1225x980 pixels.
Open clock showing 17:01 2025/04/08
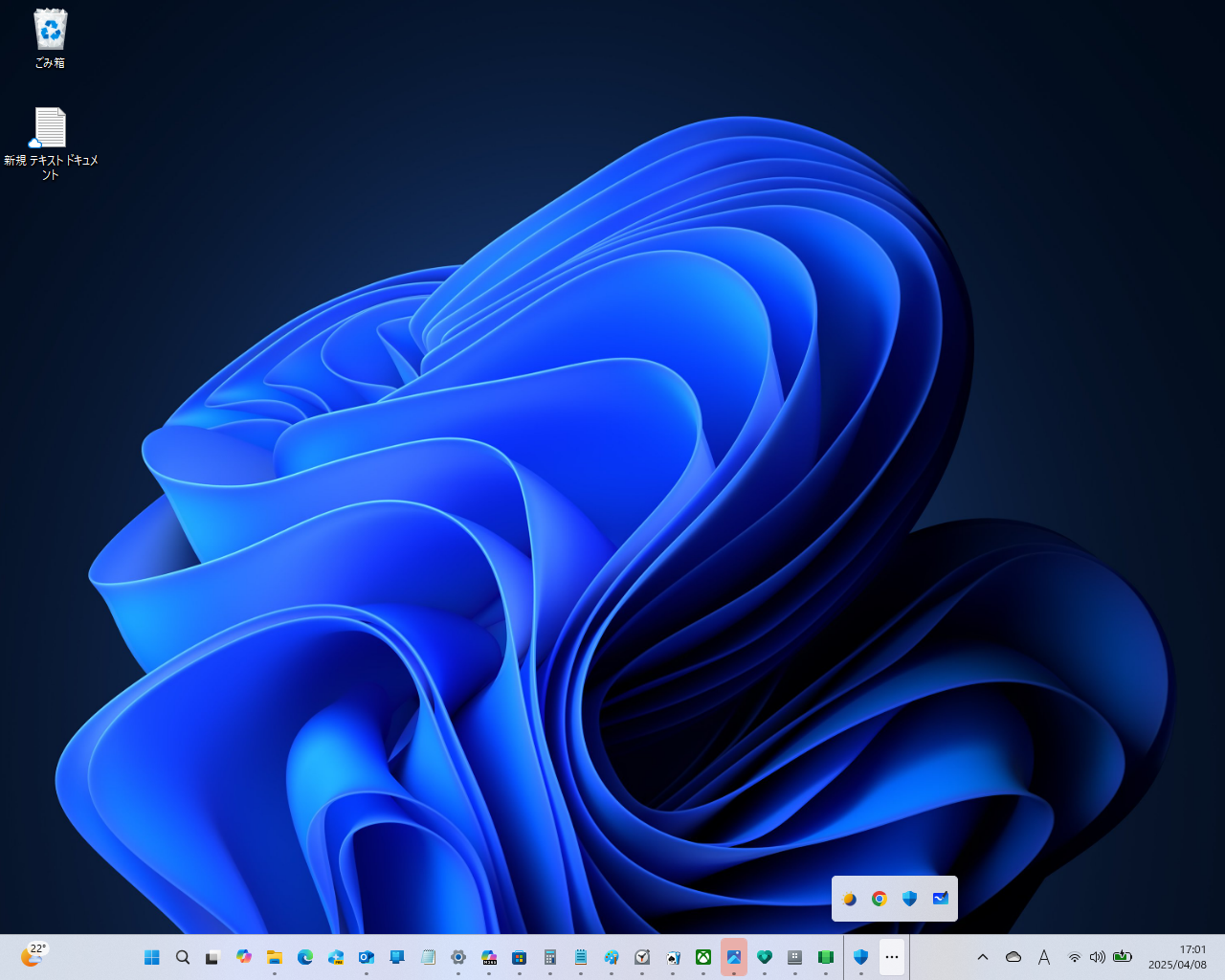pos(1178,957)
